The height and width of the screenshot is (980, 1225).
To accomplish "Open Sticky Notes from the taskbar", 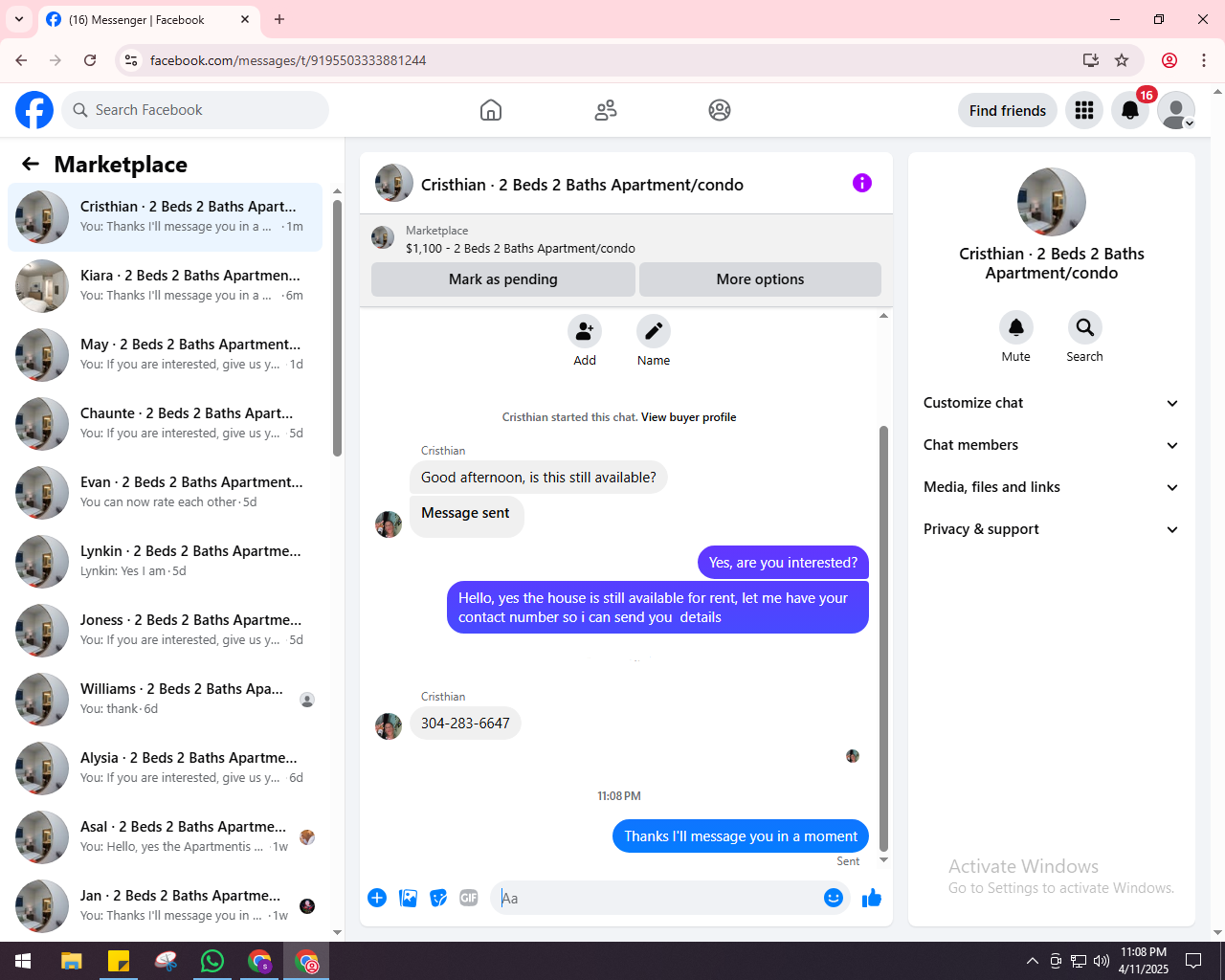I will click(x=119, y=961).
